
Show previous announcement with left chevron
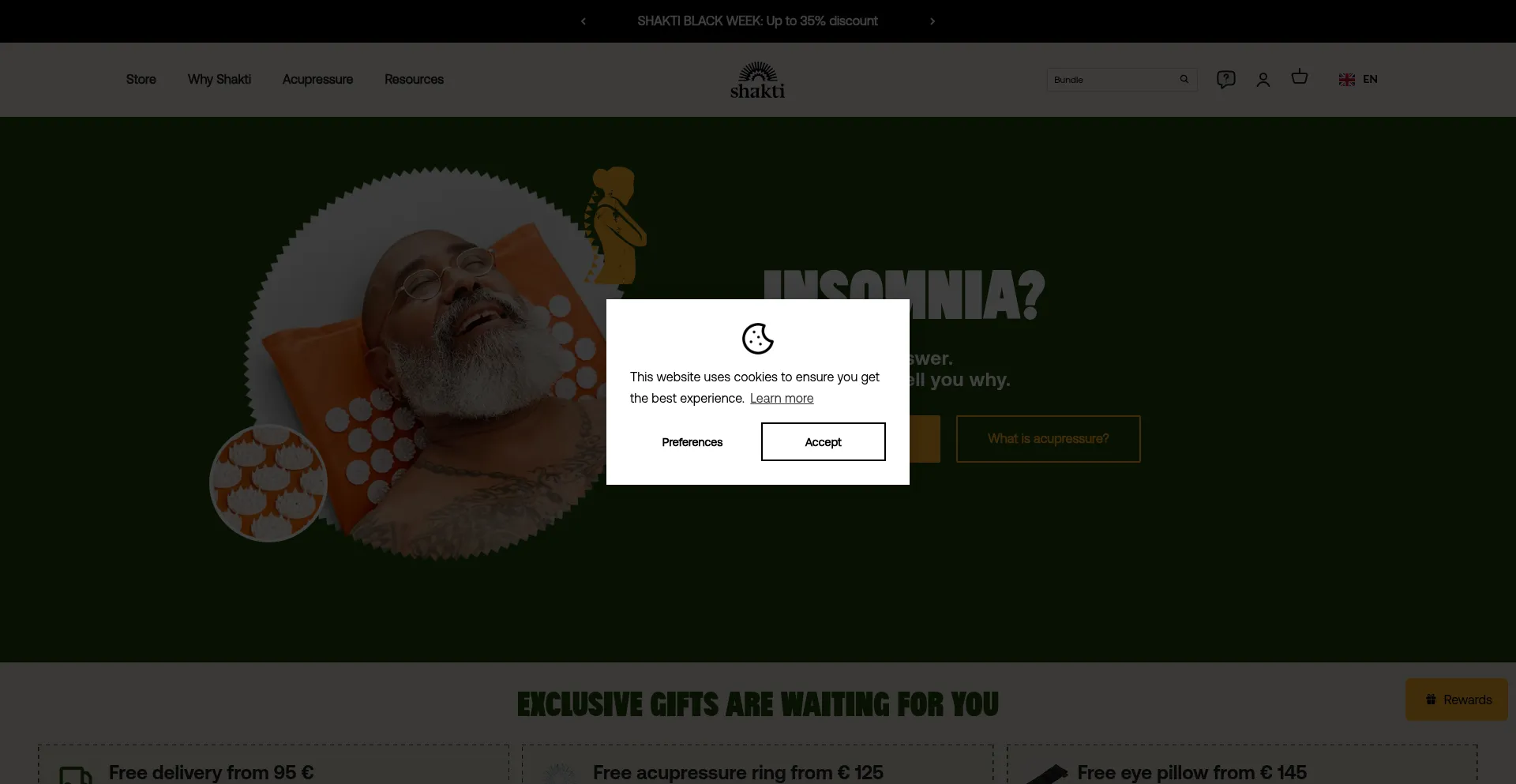coord(584,21)
